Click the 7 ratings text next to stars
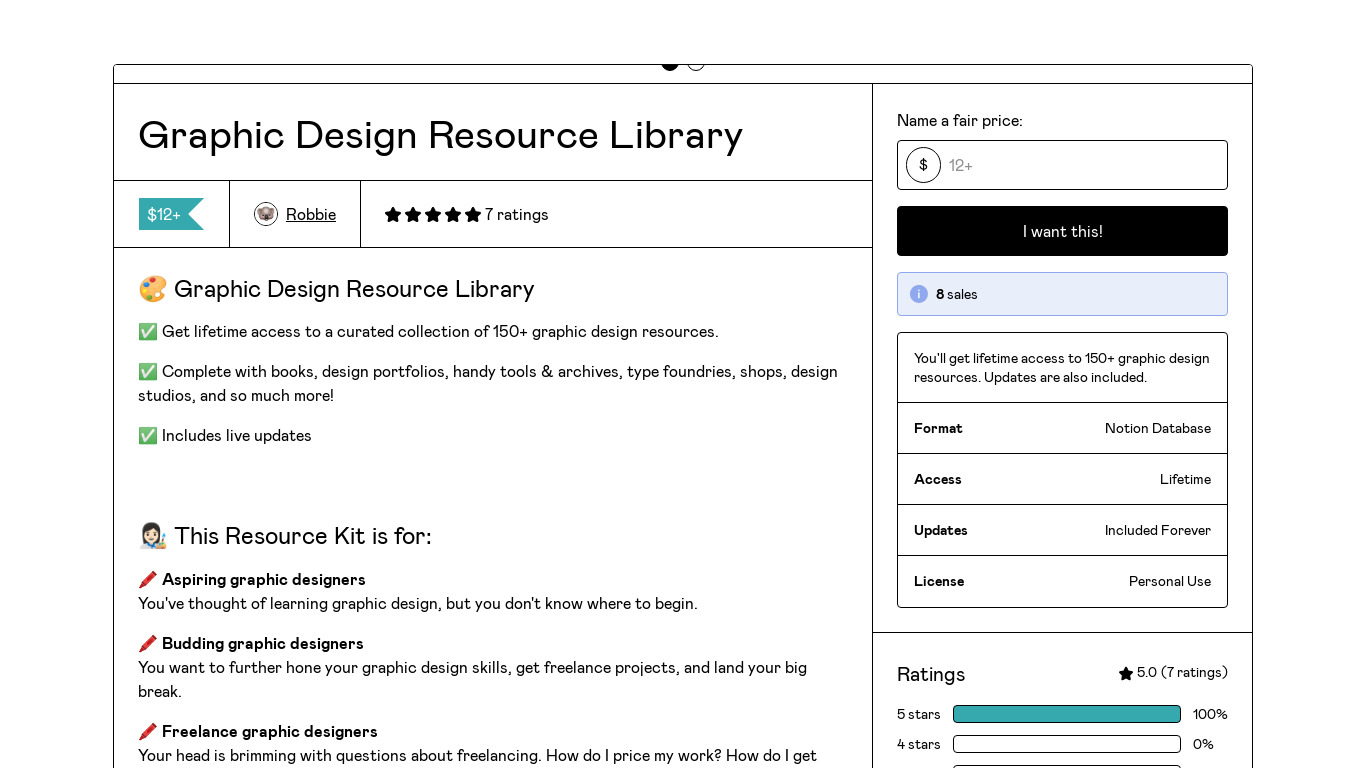The width and height of the screenshot is (1366, 768). point(516,214)
